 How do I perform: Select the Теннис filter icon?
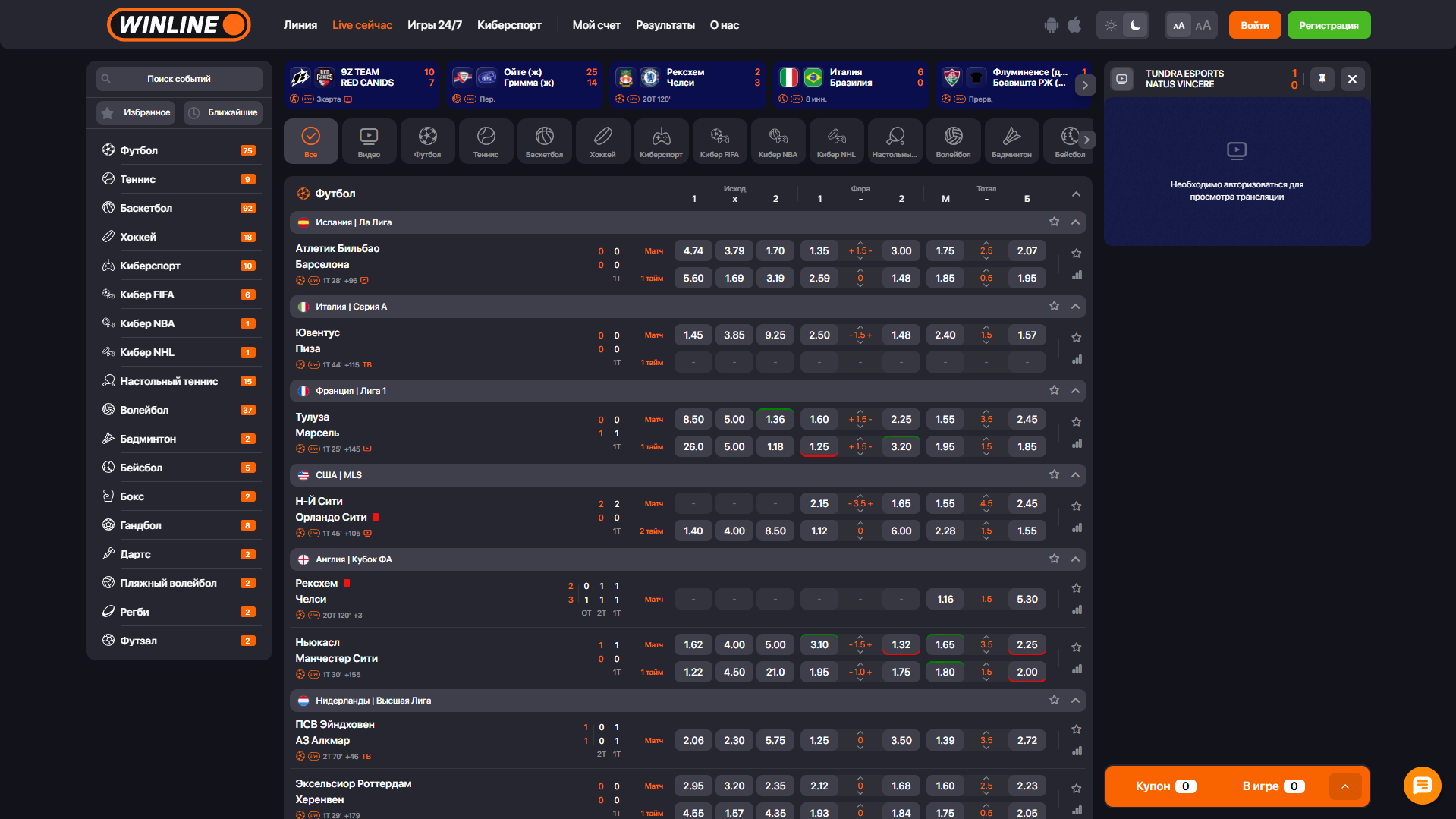pyautogui.click(x=486, y=141)
